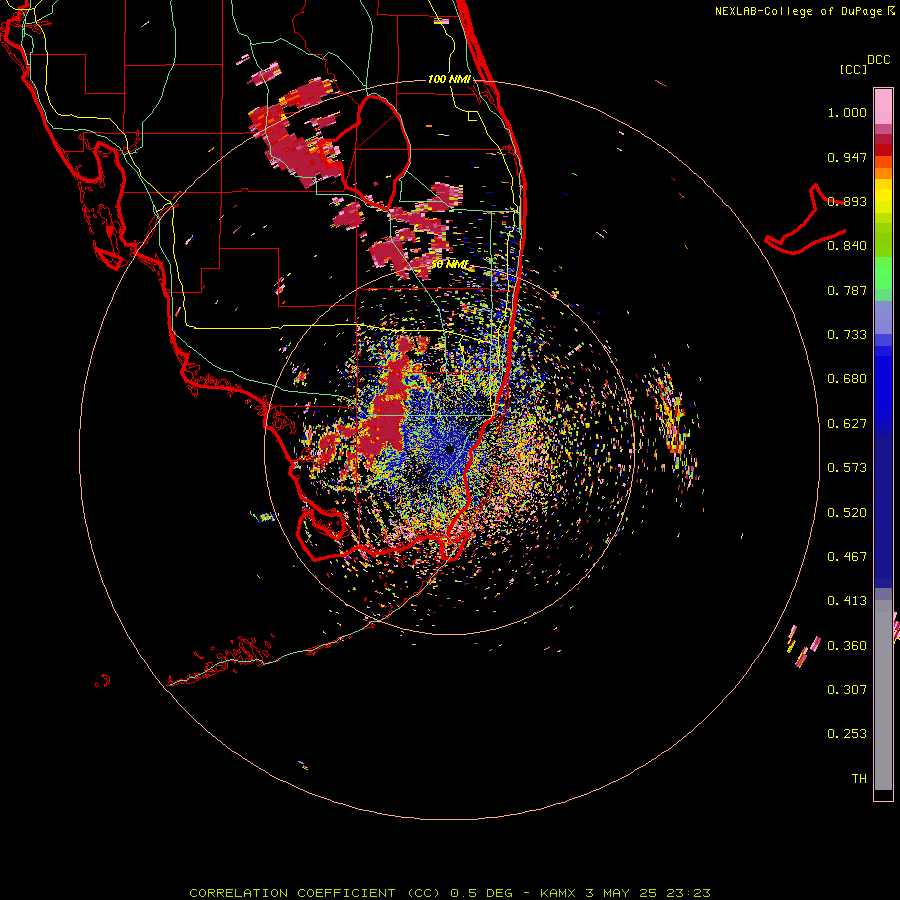
Task: Click the NEXLAB-College of DuPage credit text
Action: click(x=798, y=11)
